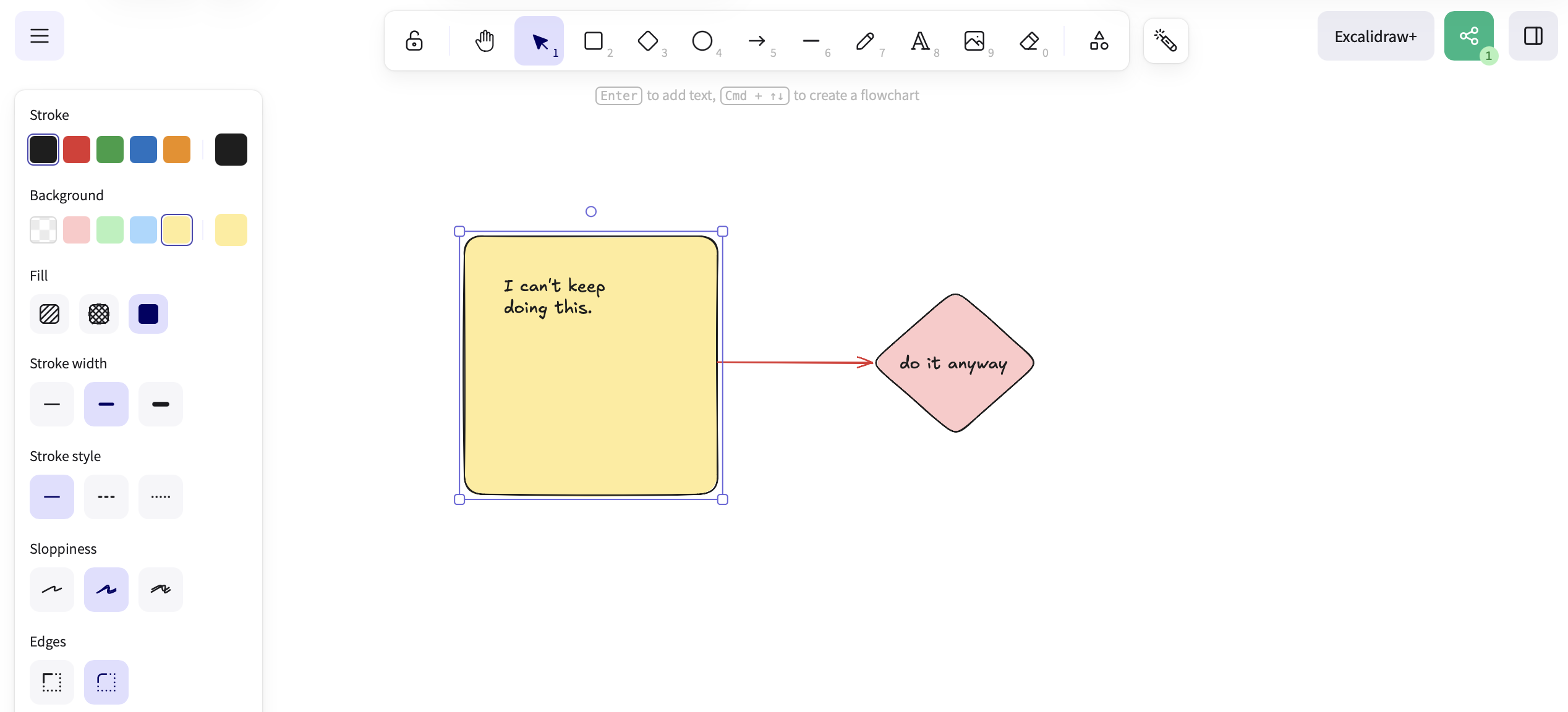Select the Text tool
This screenshot has width=1568, height=712.
(x=920, y=41)
